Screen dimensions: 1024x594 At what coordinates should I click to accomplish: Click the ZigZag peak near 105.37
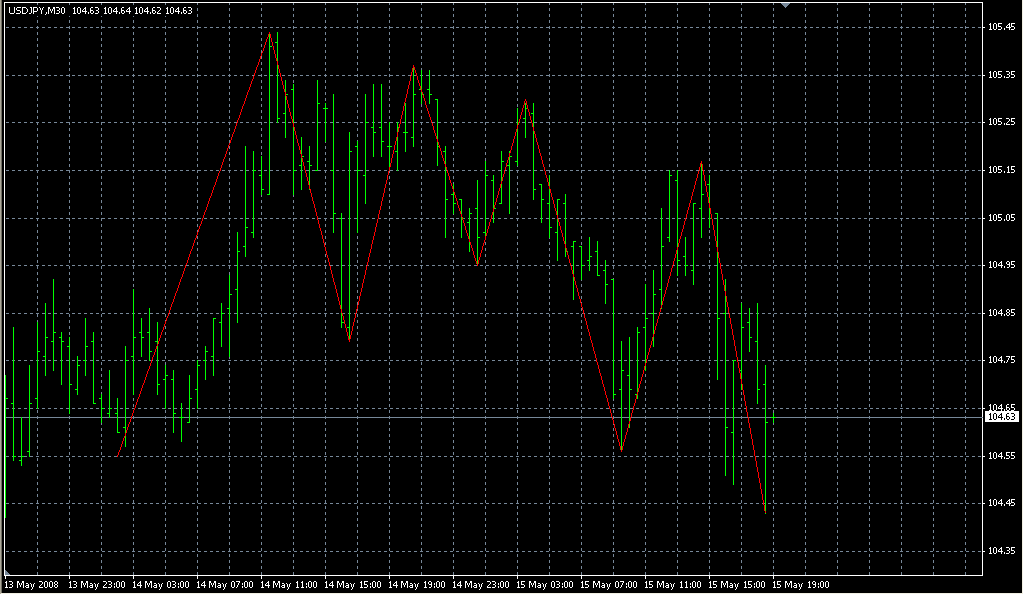413,67
